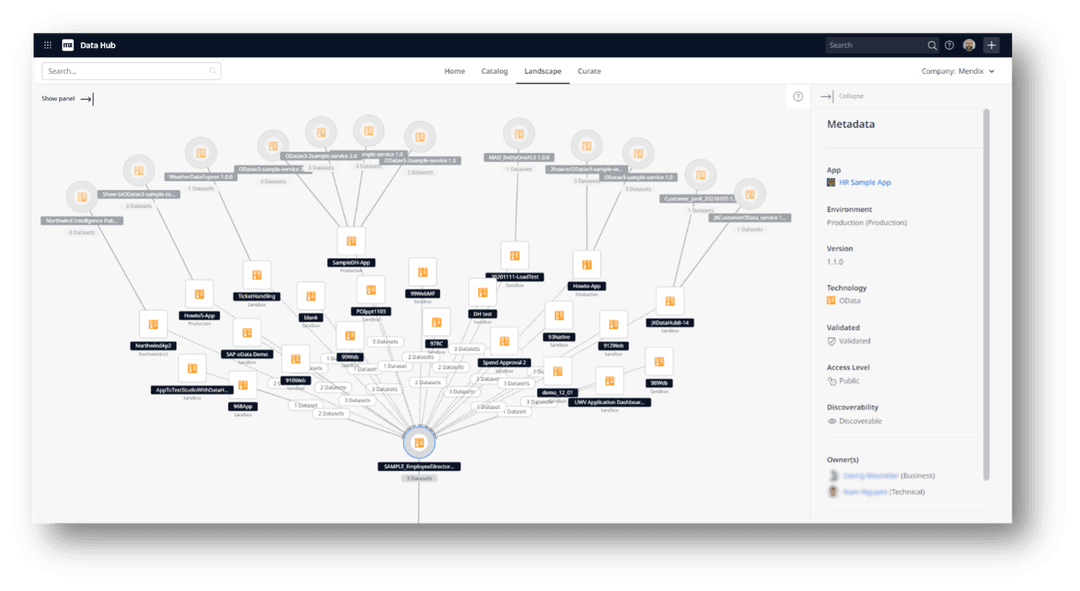Click the Metadata panel heading
The height and width of the screenshot is (591, 1080).
click(x=851, y=125)
